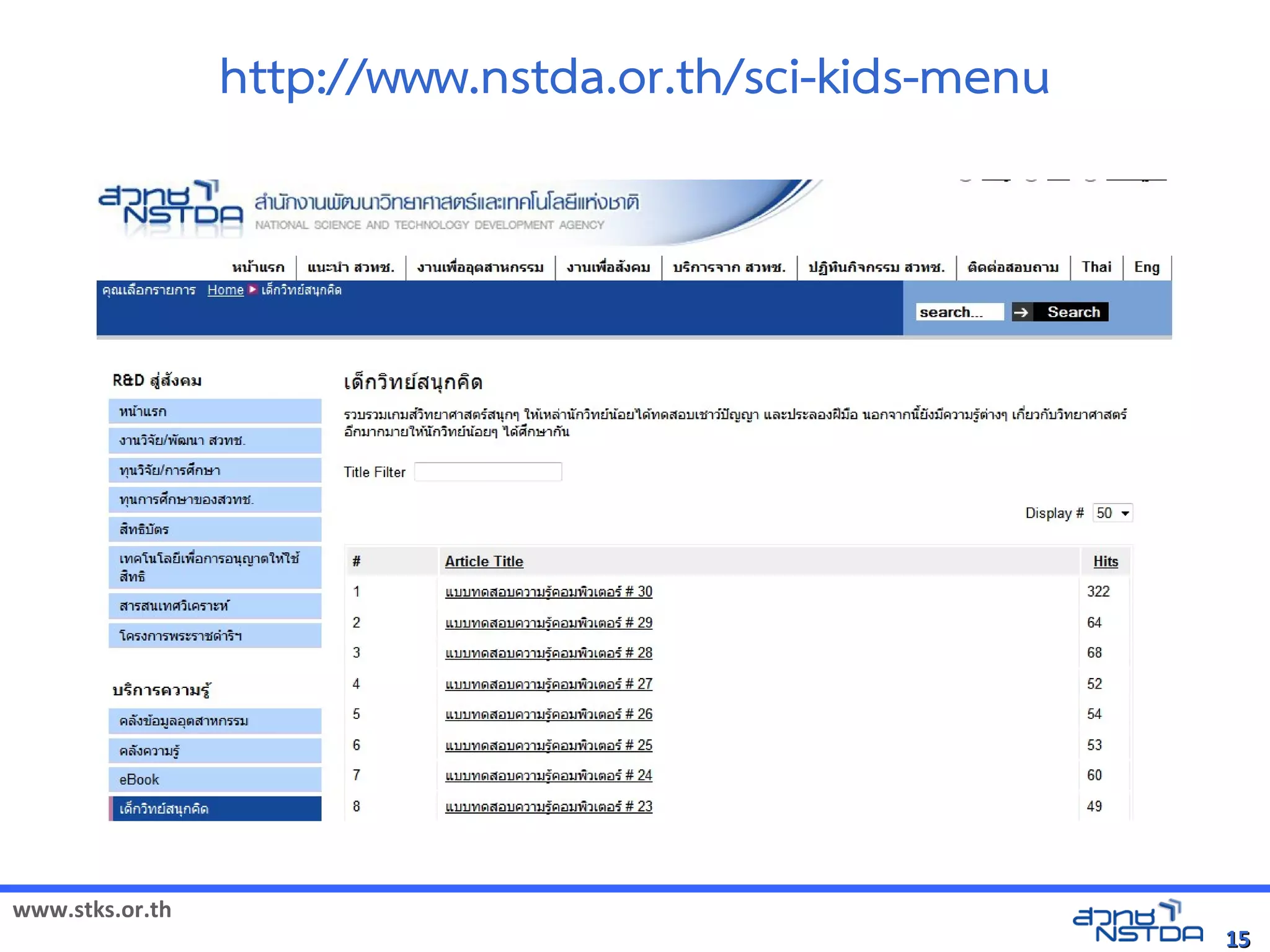Click the page heading เด็กวิทย์สนุกคิด
The width and height of the screenshot is (1270, 952).
point(413,382)
